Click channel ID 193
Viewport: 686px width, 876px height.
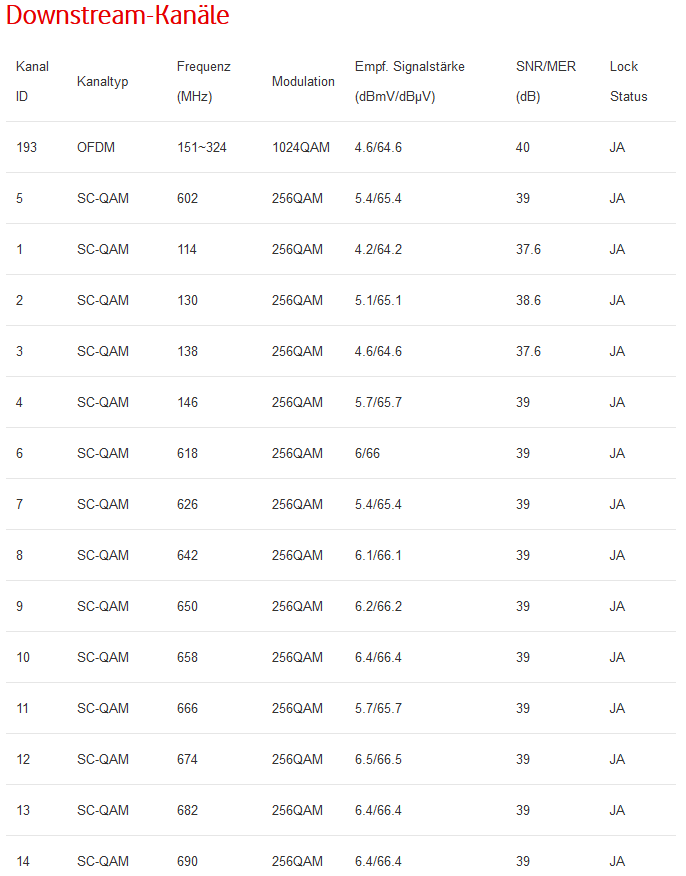point(27,147)
